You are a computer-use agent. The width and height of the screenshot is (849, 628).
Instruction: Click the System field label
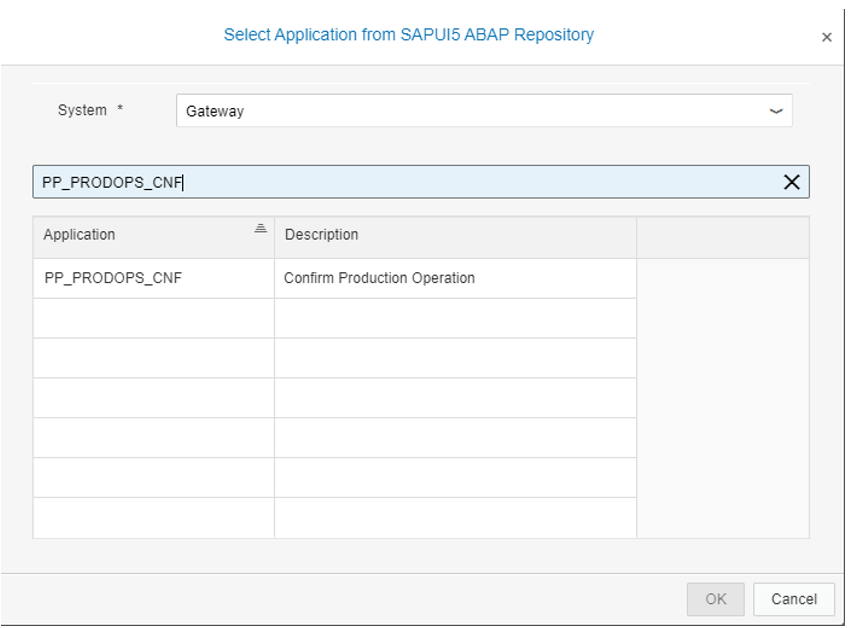(x=82, y=110)
